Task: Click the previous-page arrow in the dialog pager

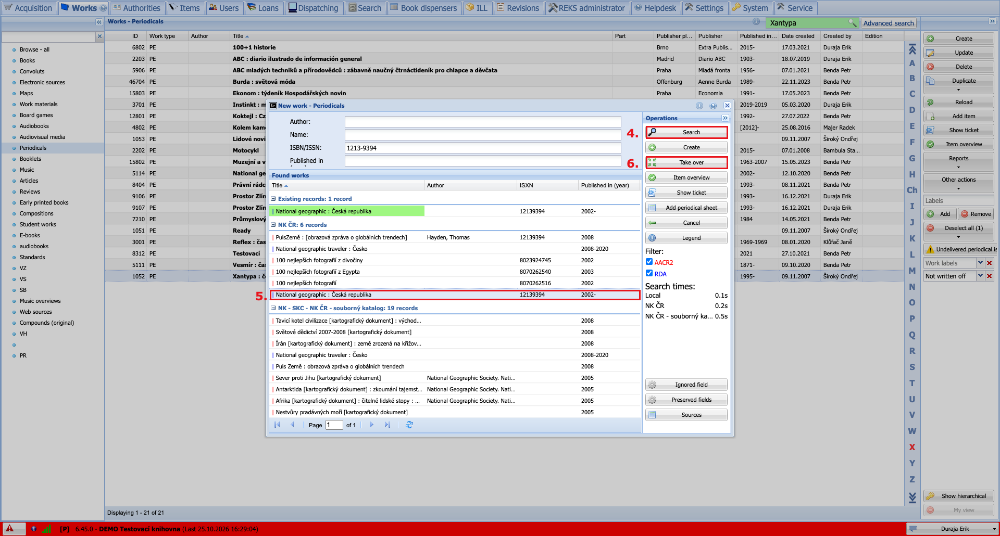Action: click(292, 424)
